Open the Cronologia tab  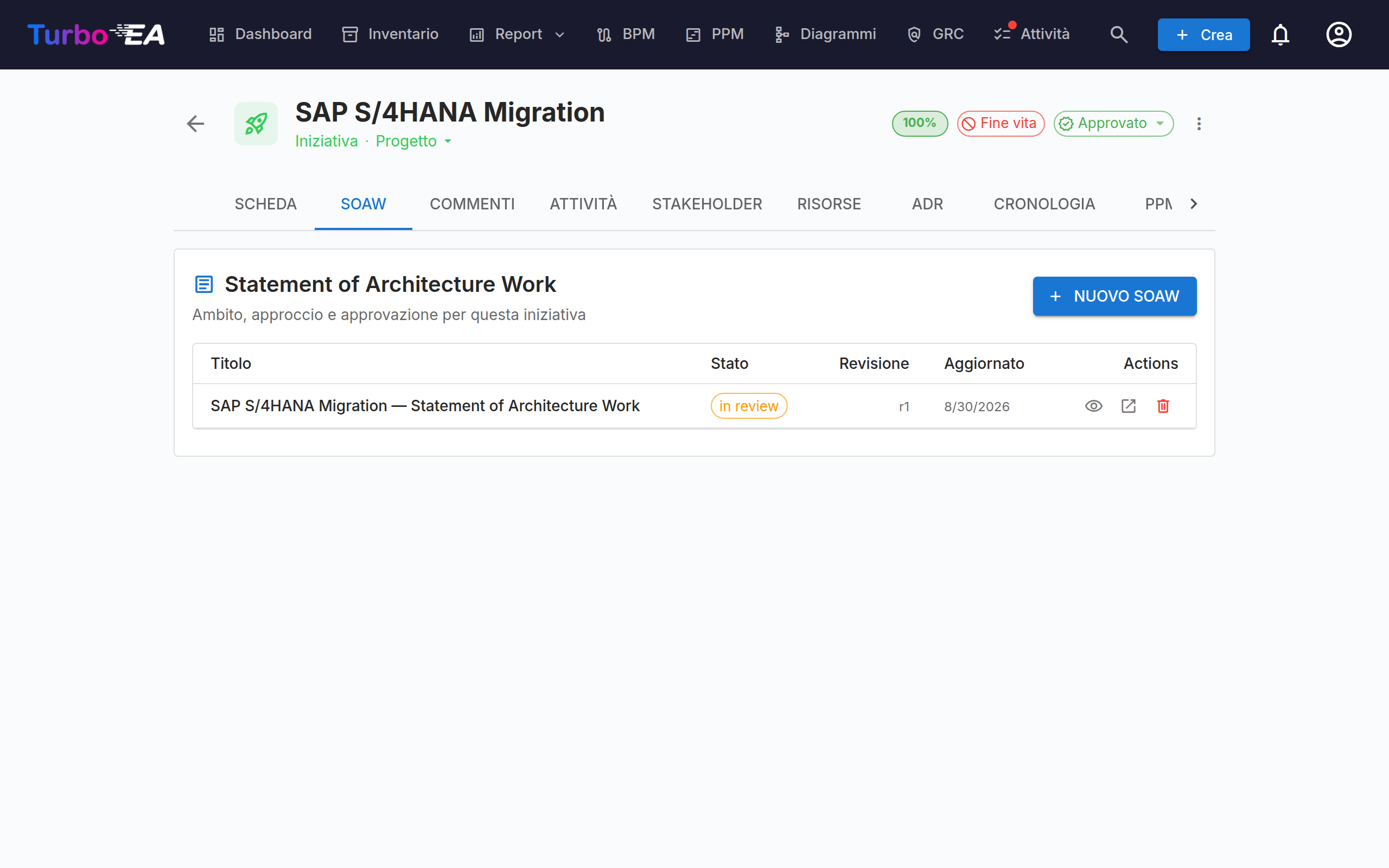1044,204
